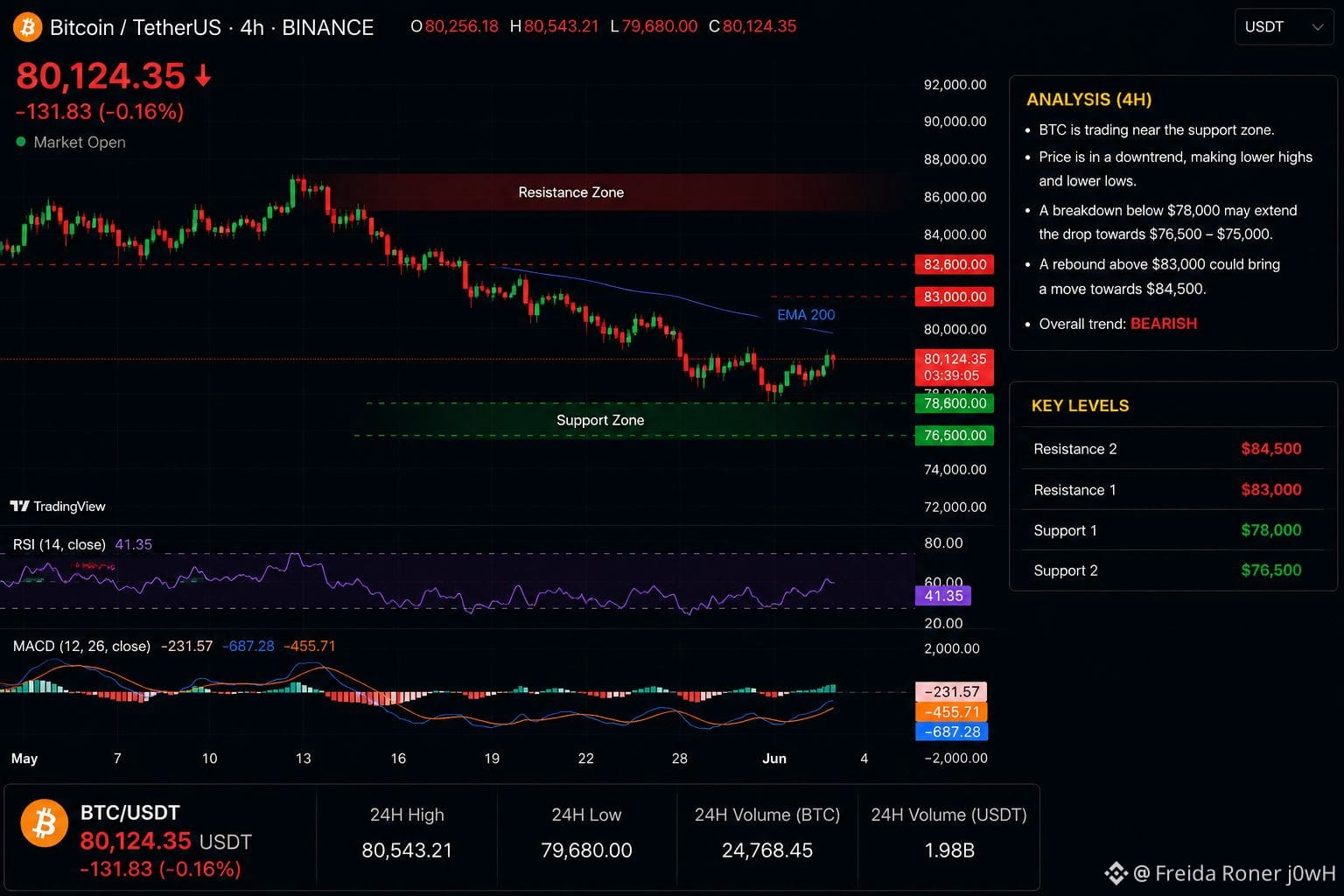Click the red down arrow next to the large price
The width and height of the screenshot is (1344, 896).
point(203,77)
